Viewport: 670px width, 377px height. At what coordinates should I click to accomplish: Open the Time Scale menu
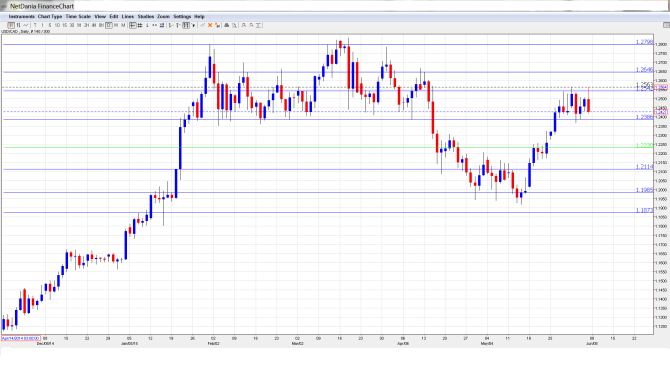(x=78, y=17)
